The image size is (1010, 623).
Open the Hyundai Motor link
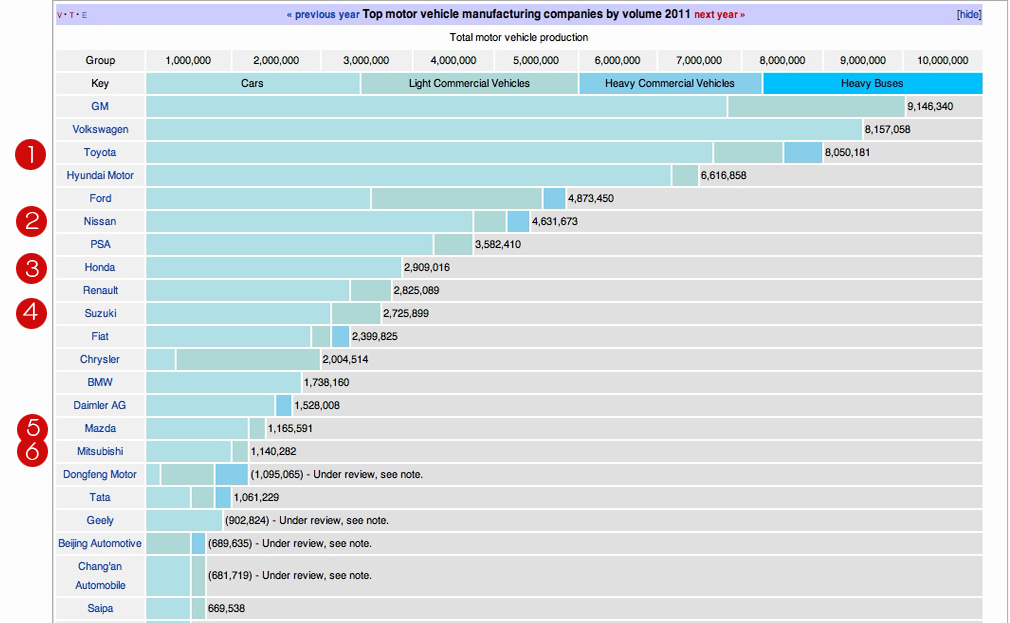[x=100, y=175]
